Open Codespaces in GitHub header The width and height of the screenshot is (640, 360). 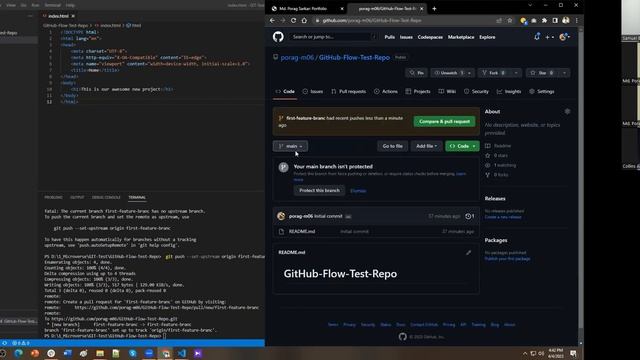click(x=430, y=37)
